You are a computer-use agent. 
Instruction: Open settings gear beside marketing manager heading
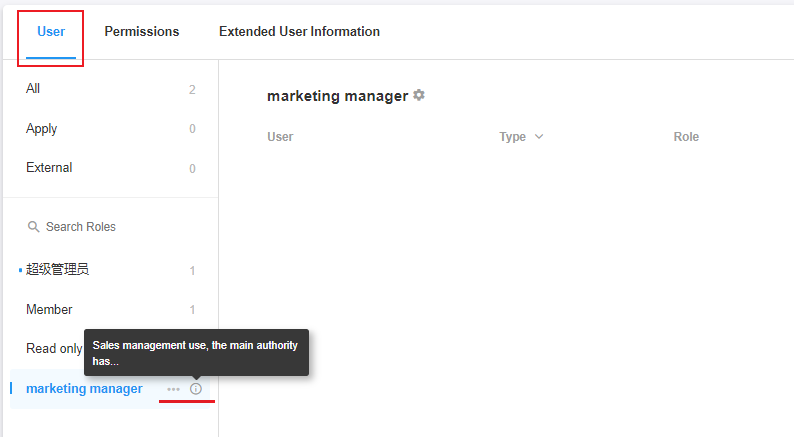click(419, 95)
